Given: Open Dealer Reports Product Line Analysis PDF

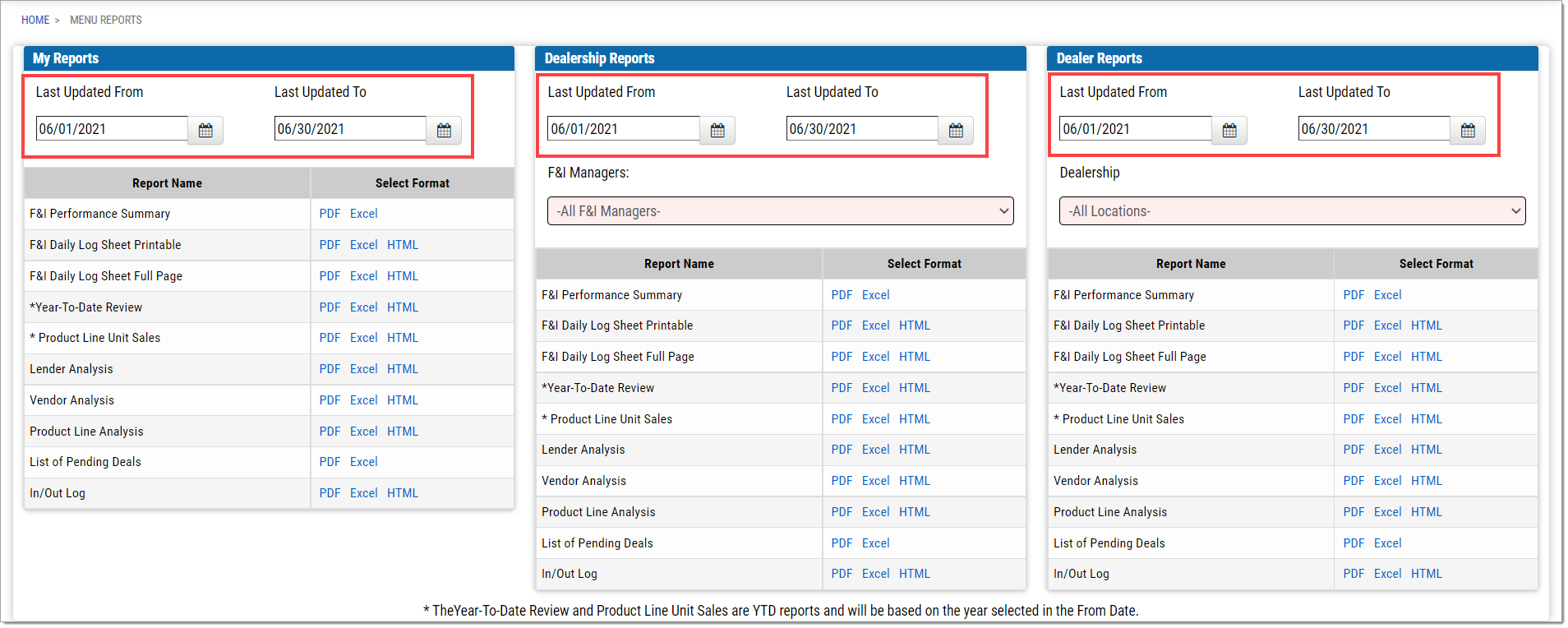Looking at the screenshot, I should click(1354, 512).
